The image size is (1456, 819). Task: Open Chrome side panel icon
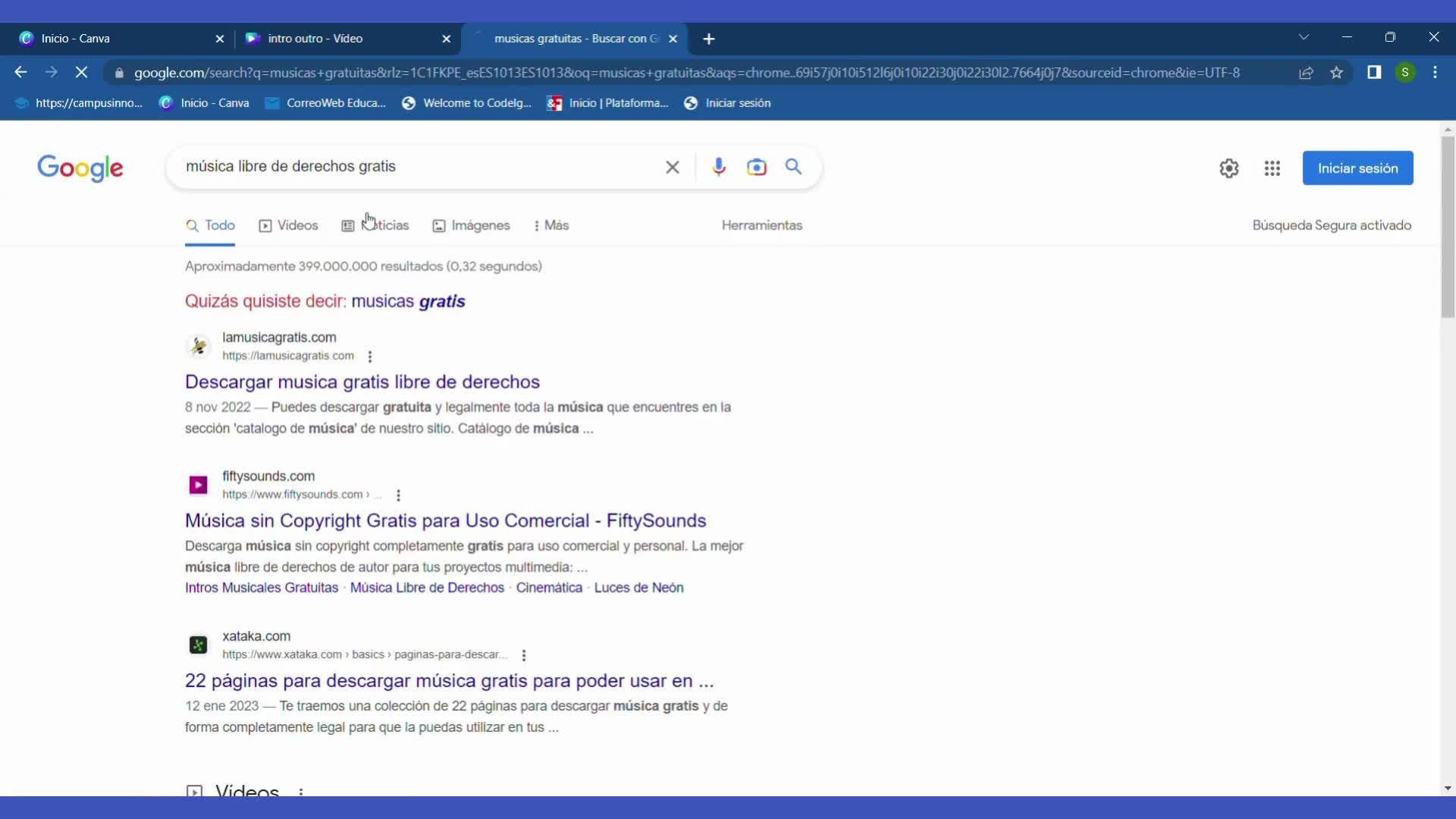point(1373,73)
